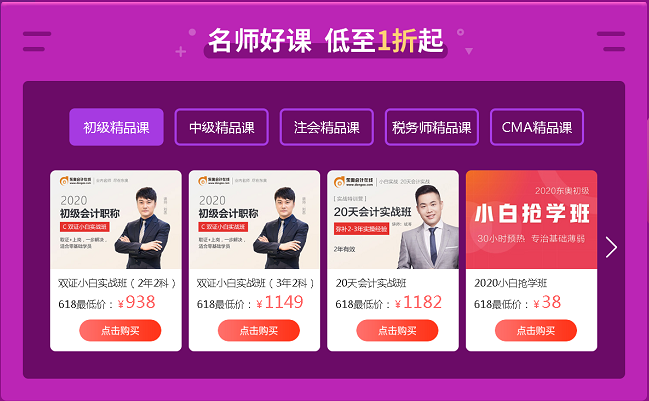
Task: Click 点击购买 for the 2020小白抢学班
Action: click(x=536, y=330)
